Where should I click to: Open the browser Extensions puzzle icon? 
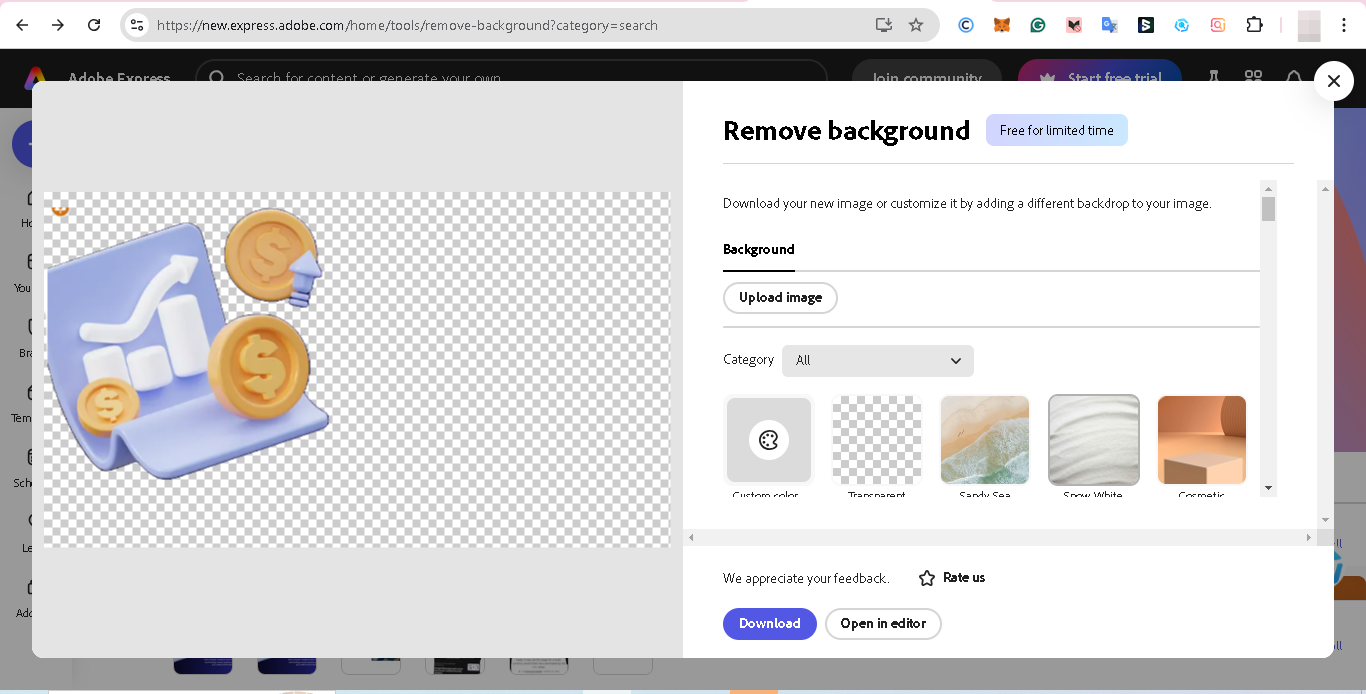click(x=1254, y=25)
